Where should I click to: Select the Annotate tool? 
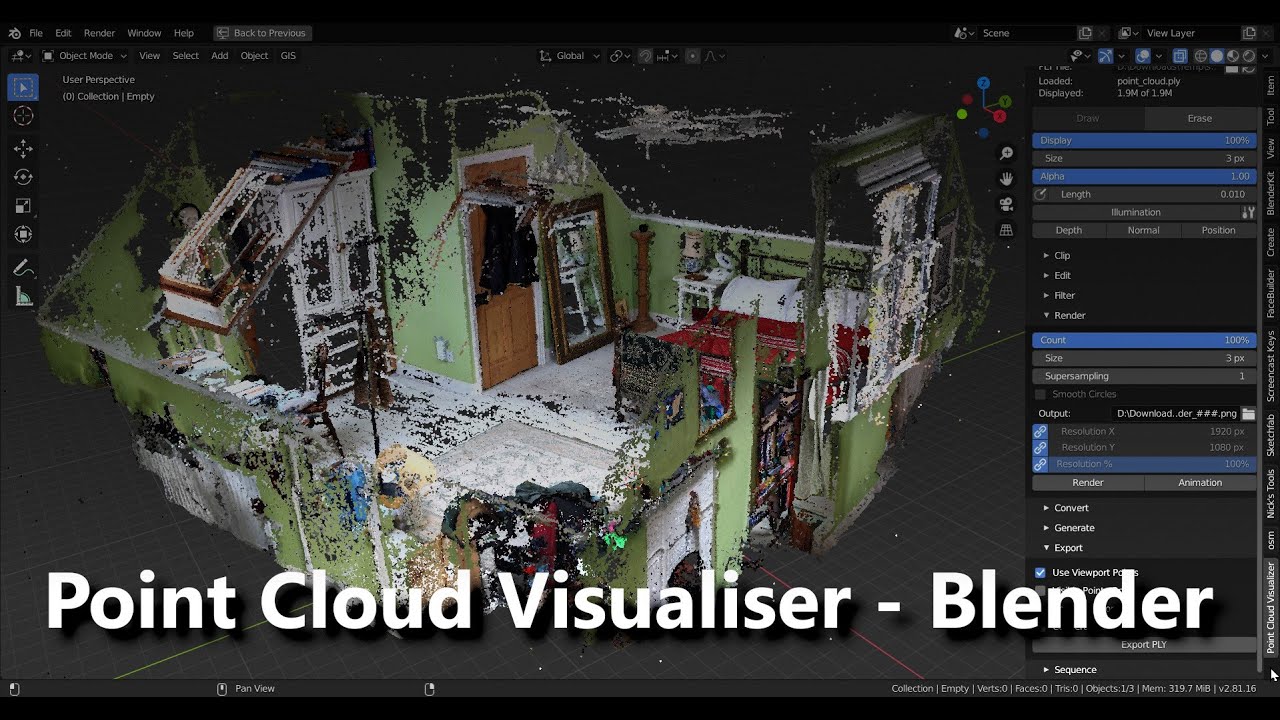pyautogui.click(x=23, y=268)
